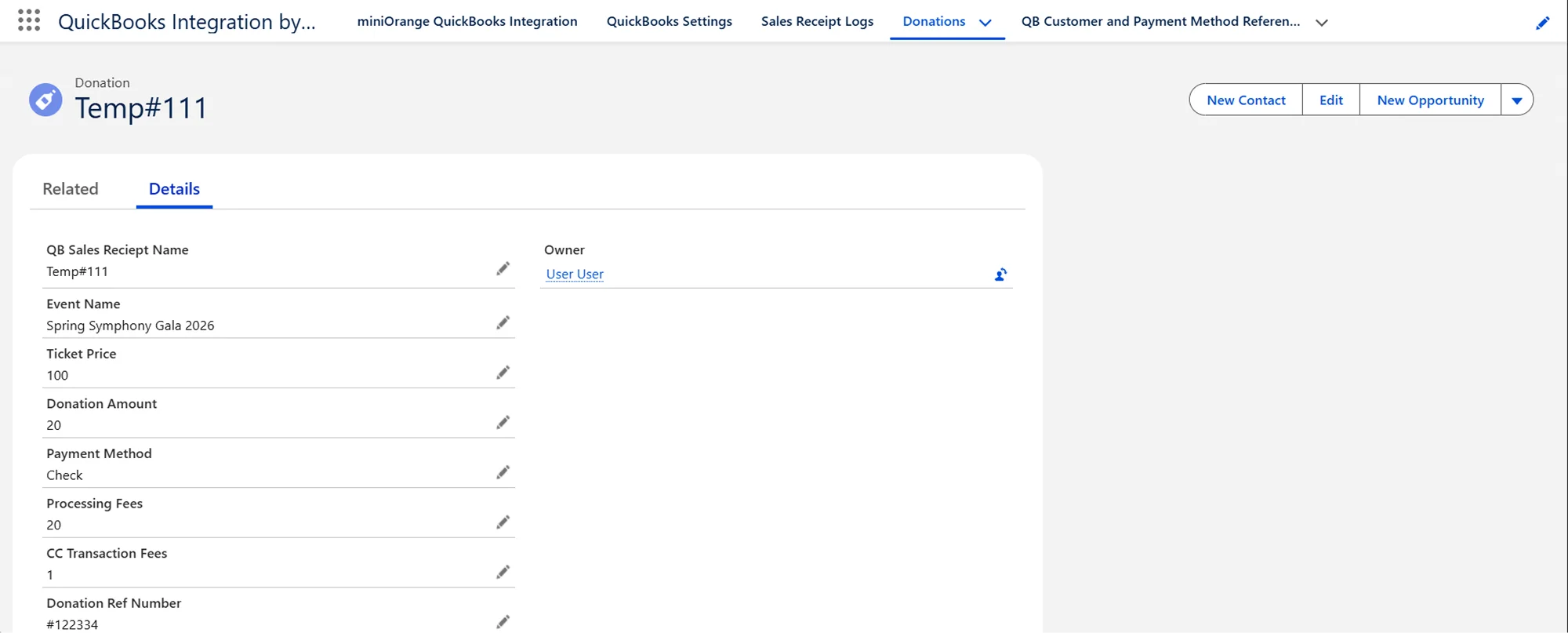Open QuickBooks Settings tab
This screenshot has height=633, width=1568.
click(x=670, y=21)
